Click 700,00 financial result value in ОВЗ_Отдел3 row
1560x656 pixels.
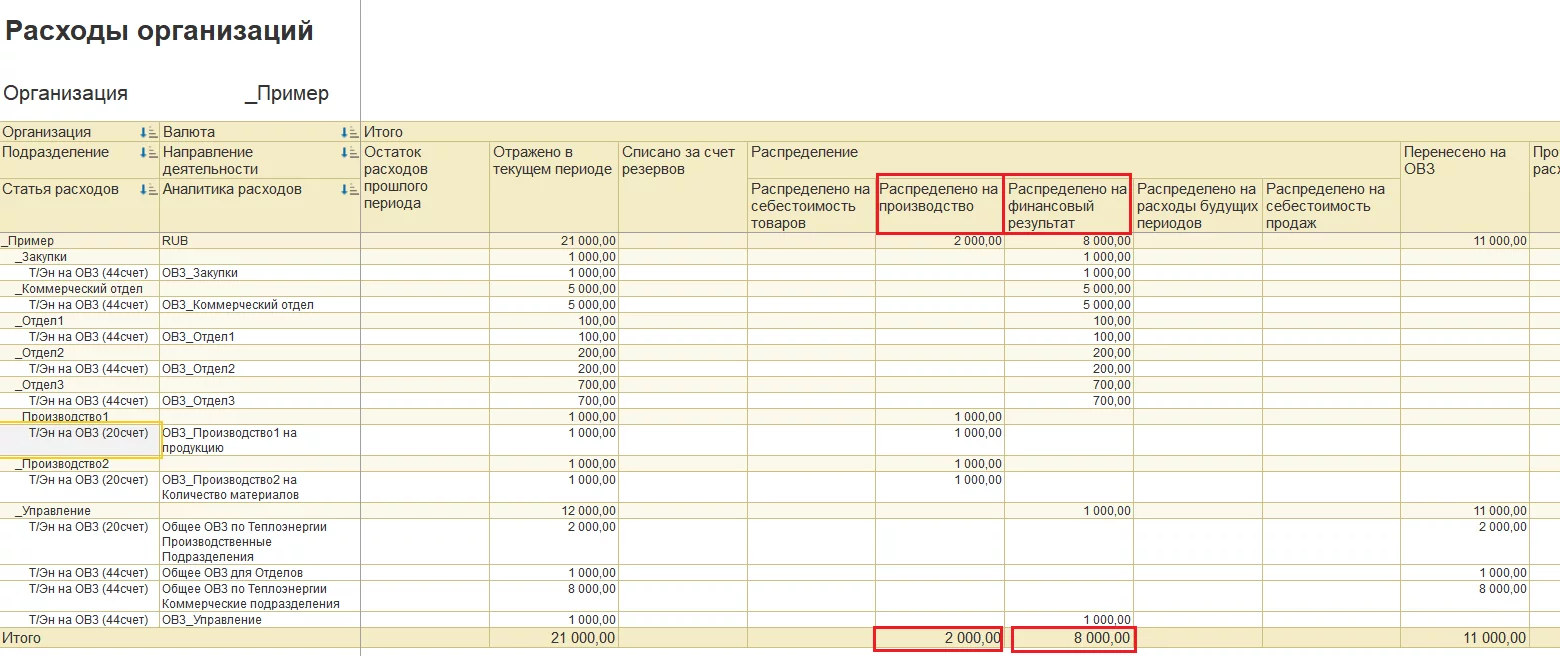(x=1112, y=401)
